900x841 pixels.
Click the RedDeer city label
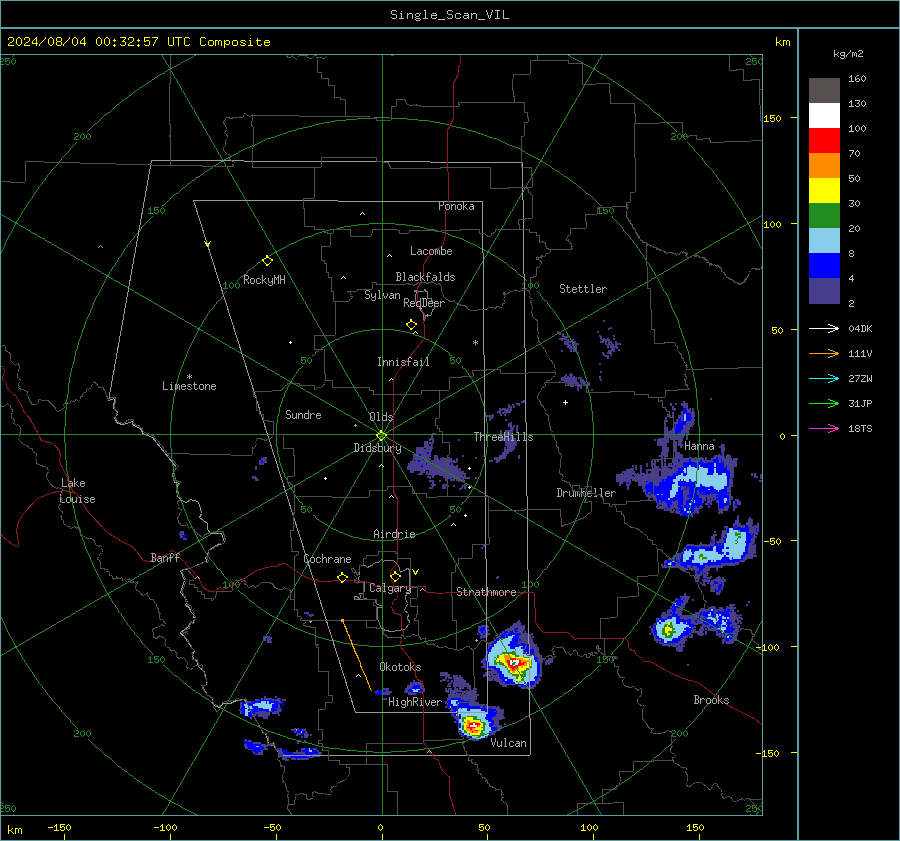424,303
